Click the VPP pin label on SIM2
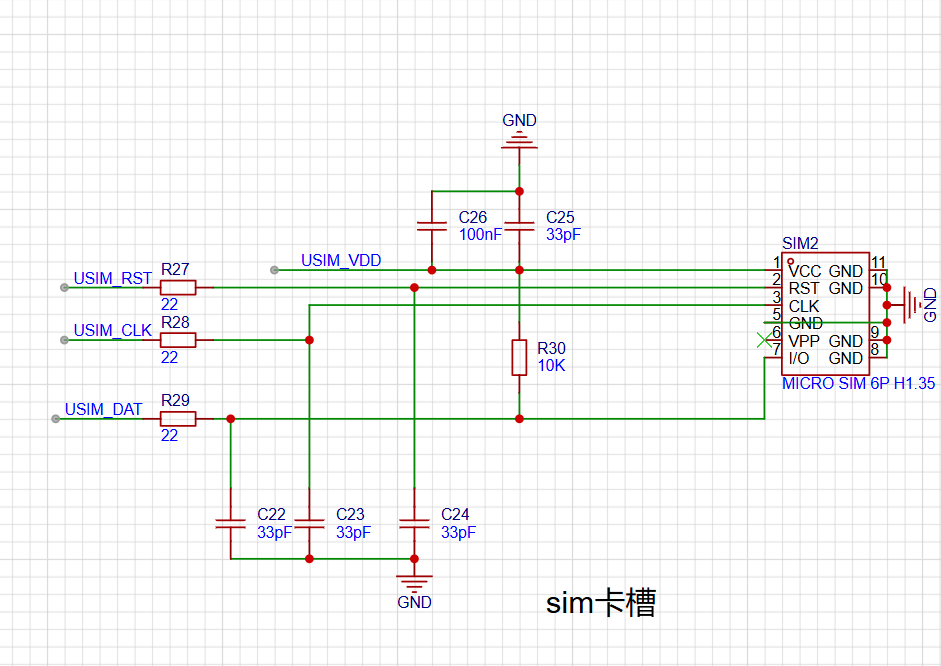This screenshot has height=666, width=941. [x=804, y=341]
